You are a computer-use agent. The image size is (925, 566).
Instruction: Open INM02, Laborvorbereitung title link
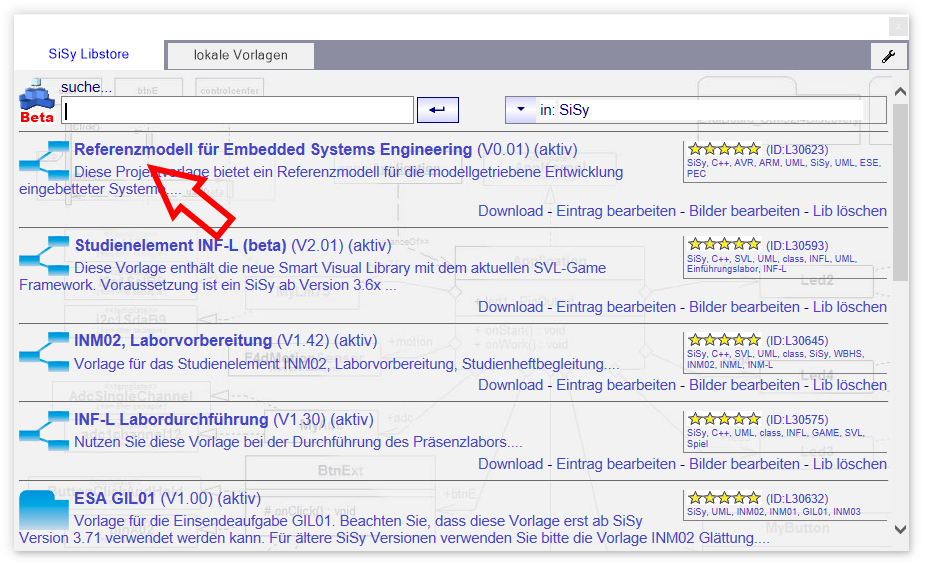(173, 341)
